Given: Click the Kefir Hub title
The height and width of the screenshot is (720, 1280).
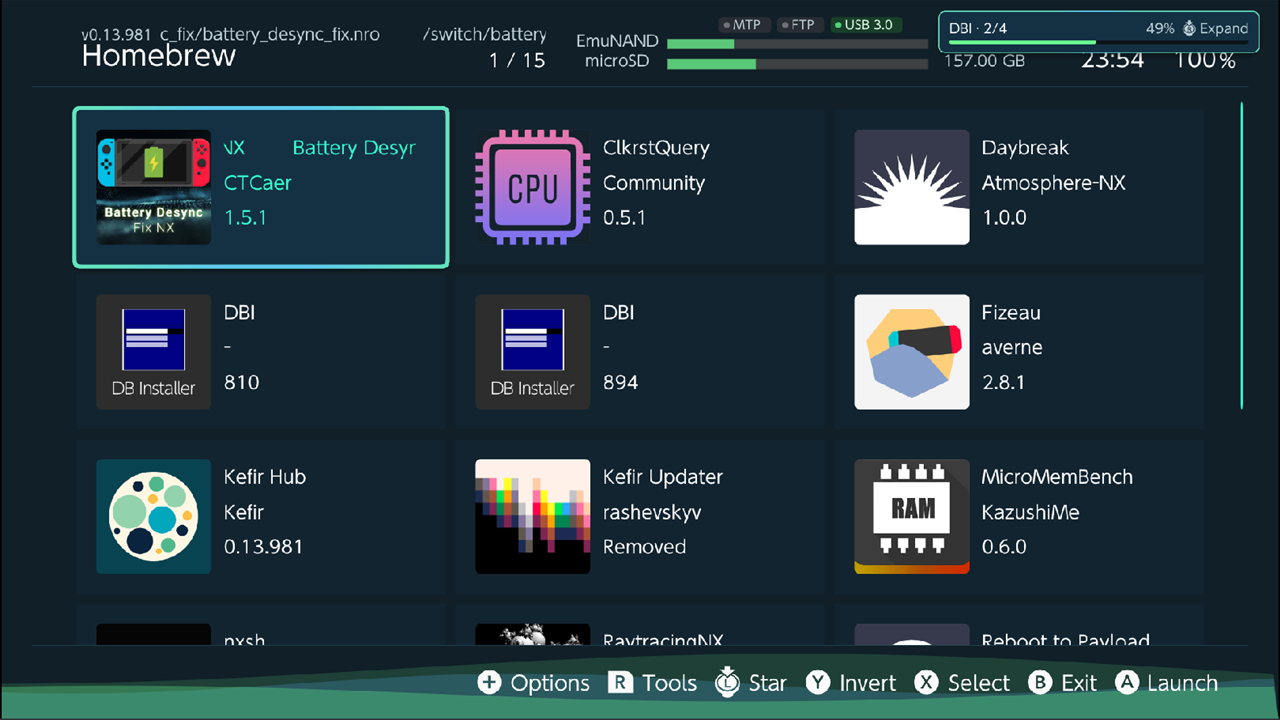Looking at the screenshot, I should pos(265,477).
